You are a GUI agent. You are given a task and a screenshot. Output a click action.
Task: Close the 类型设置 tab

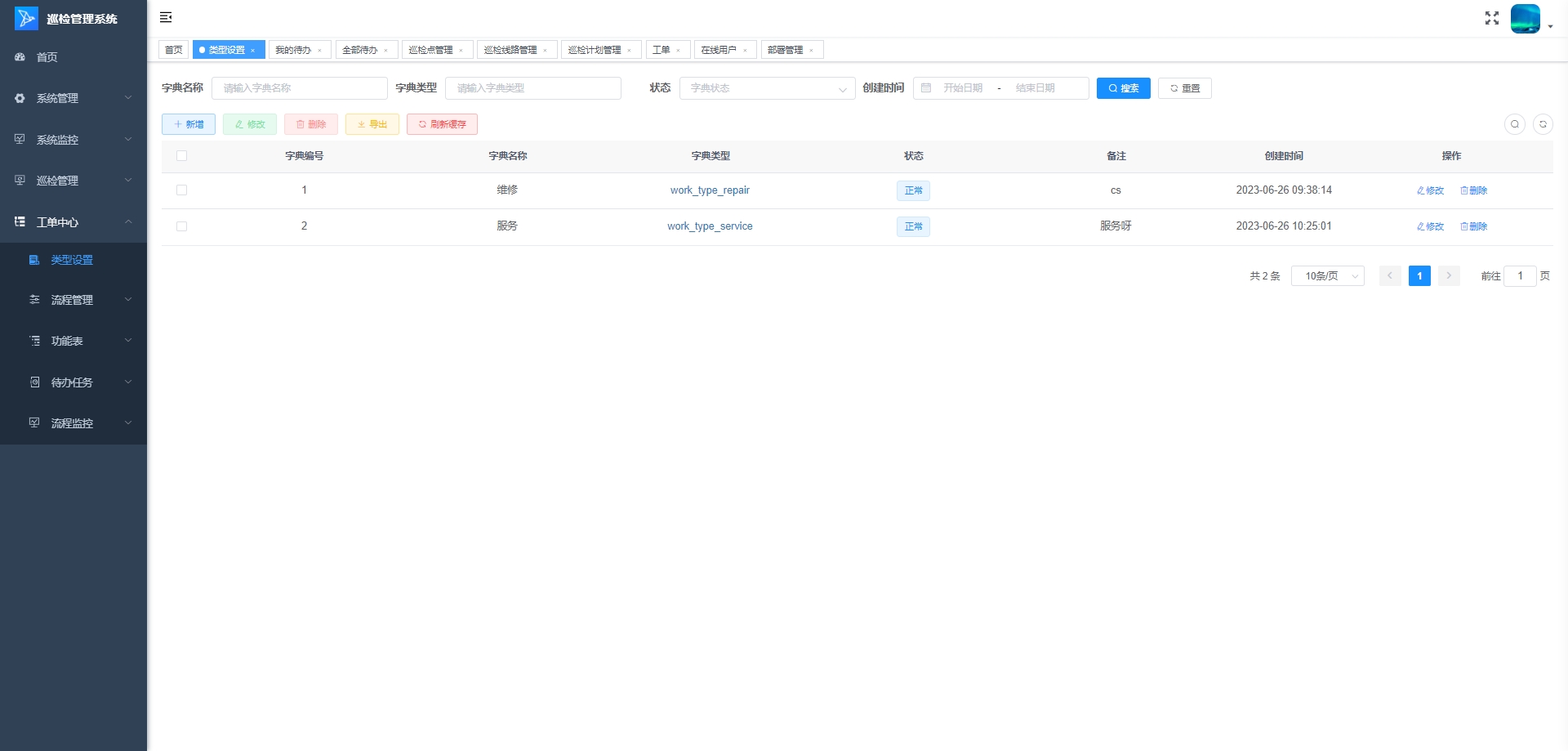tap(253, 51)
